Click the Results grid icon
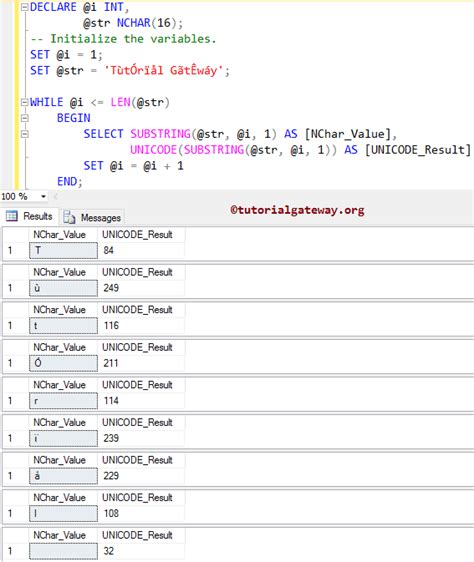The height and width of the screenshot is (562, 474). click(x=11, y=216)
